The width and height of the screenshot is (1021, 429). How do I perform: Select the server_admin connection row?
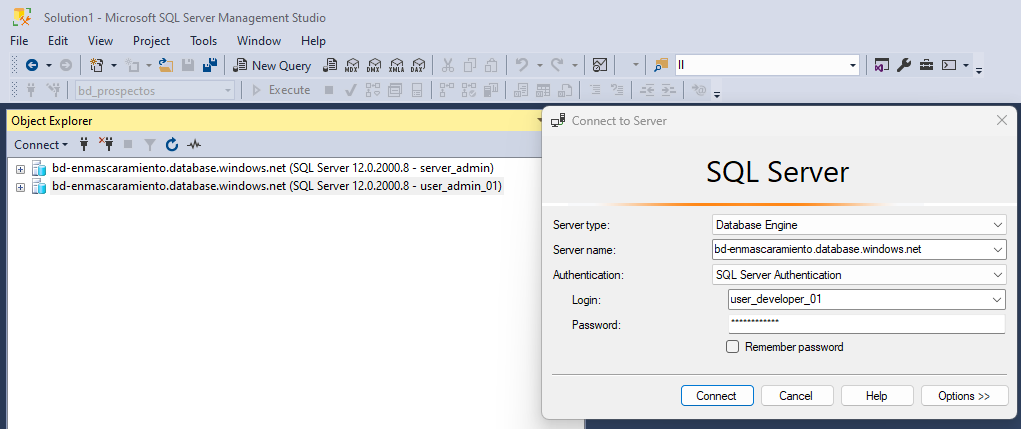tap(273, 169)
